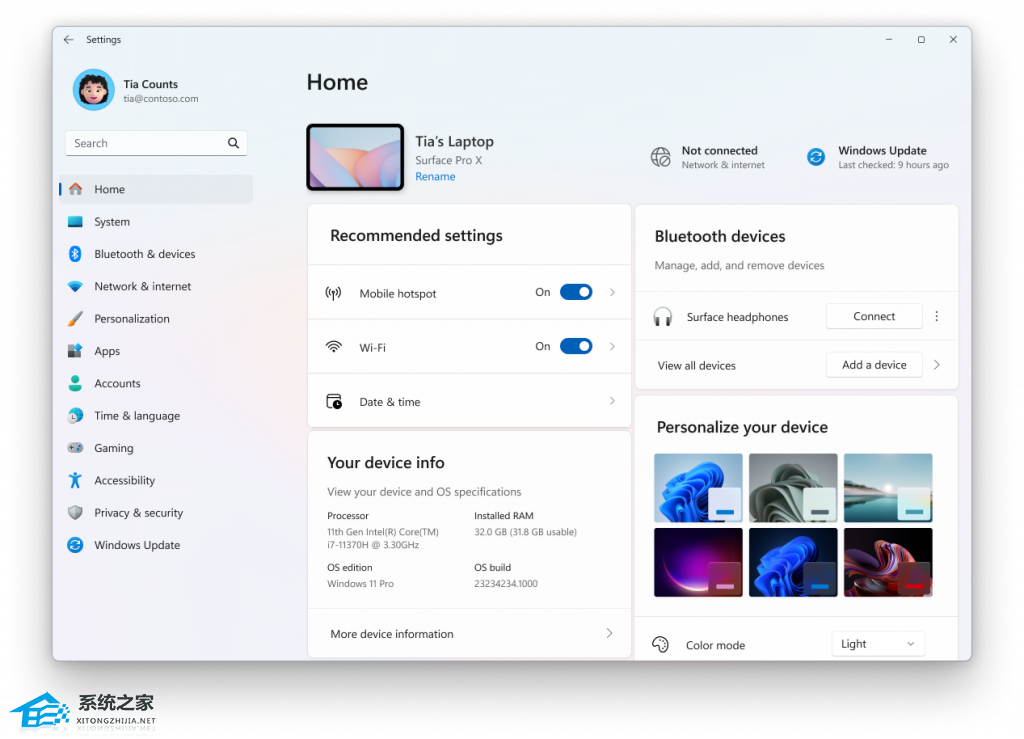This screenshot has height=739, width=1024.
Task: Open Windows Update last checked status
Action: pos(878,157)
